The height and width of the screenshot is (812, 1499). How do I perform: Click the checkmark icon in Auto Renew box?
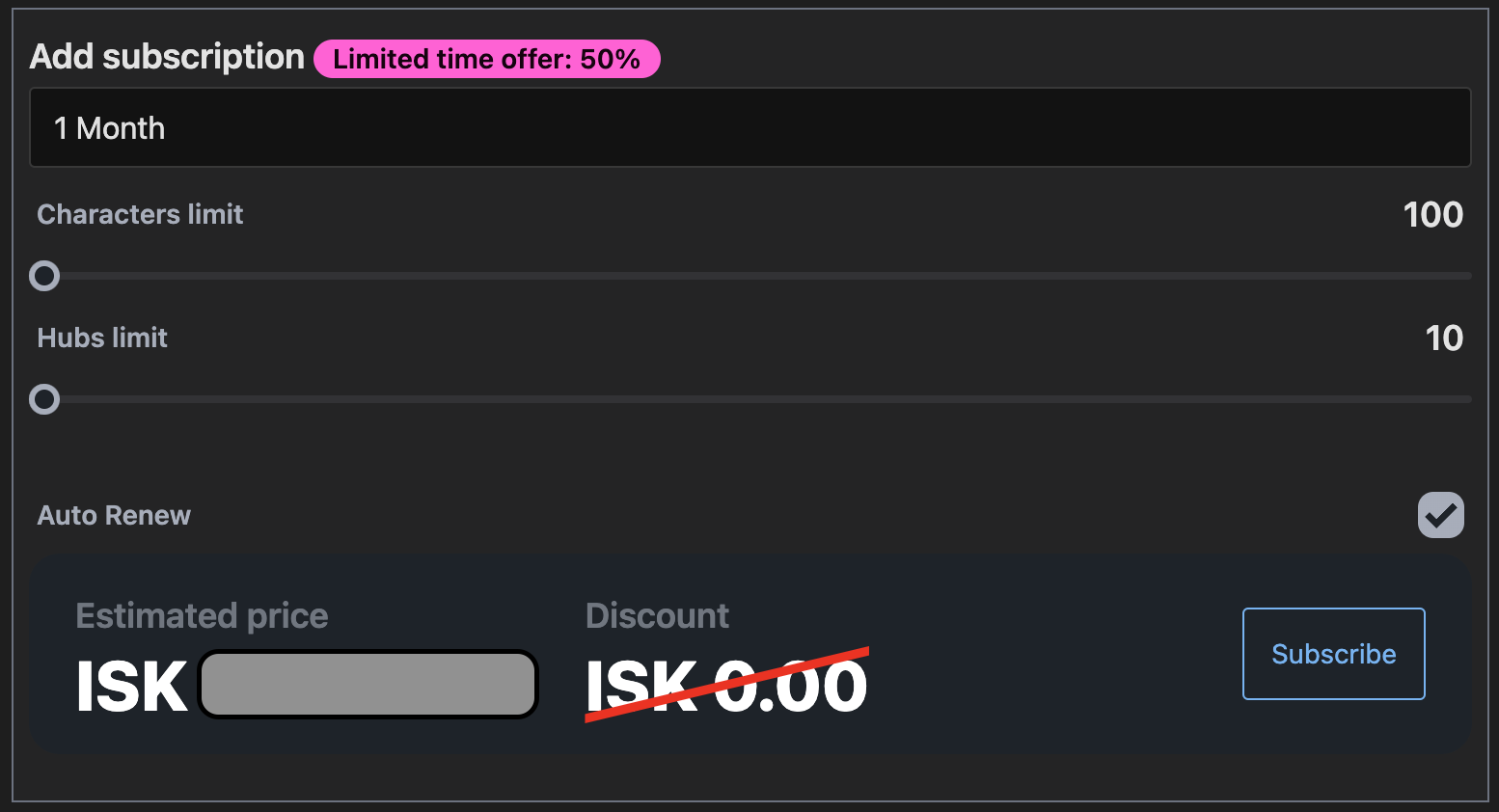pos(1440,515)
